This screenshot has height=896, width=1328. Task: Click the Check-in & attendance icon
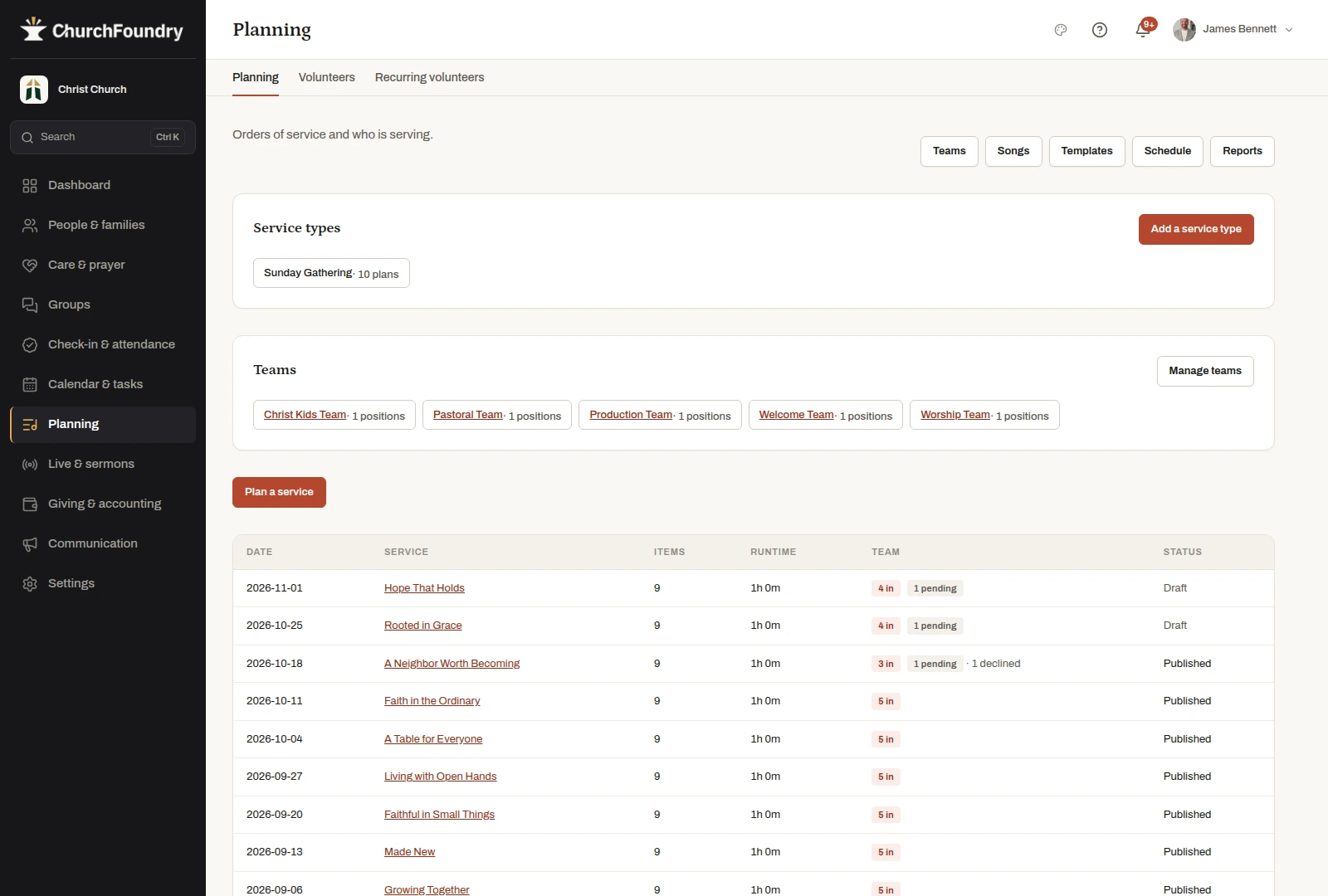pos(30,345)
